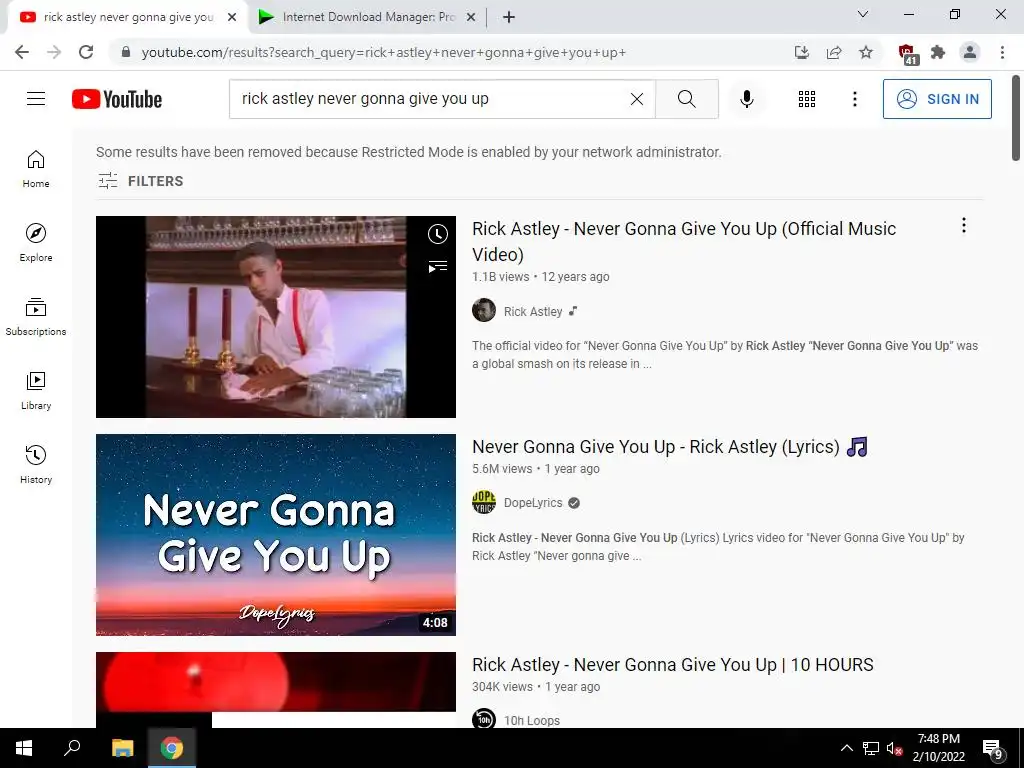Start voice search with microphone icon
Viewport: 1024px width, 768px height.
747,99
